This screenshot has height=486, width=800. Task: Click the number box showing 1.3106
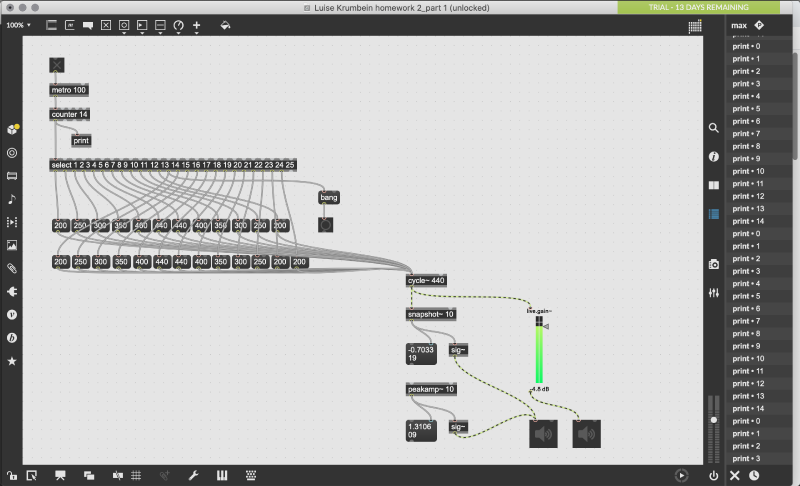pos(421,431)
